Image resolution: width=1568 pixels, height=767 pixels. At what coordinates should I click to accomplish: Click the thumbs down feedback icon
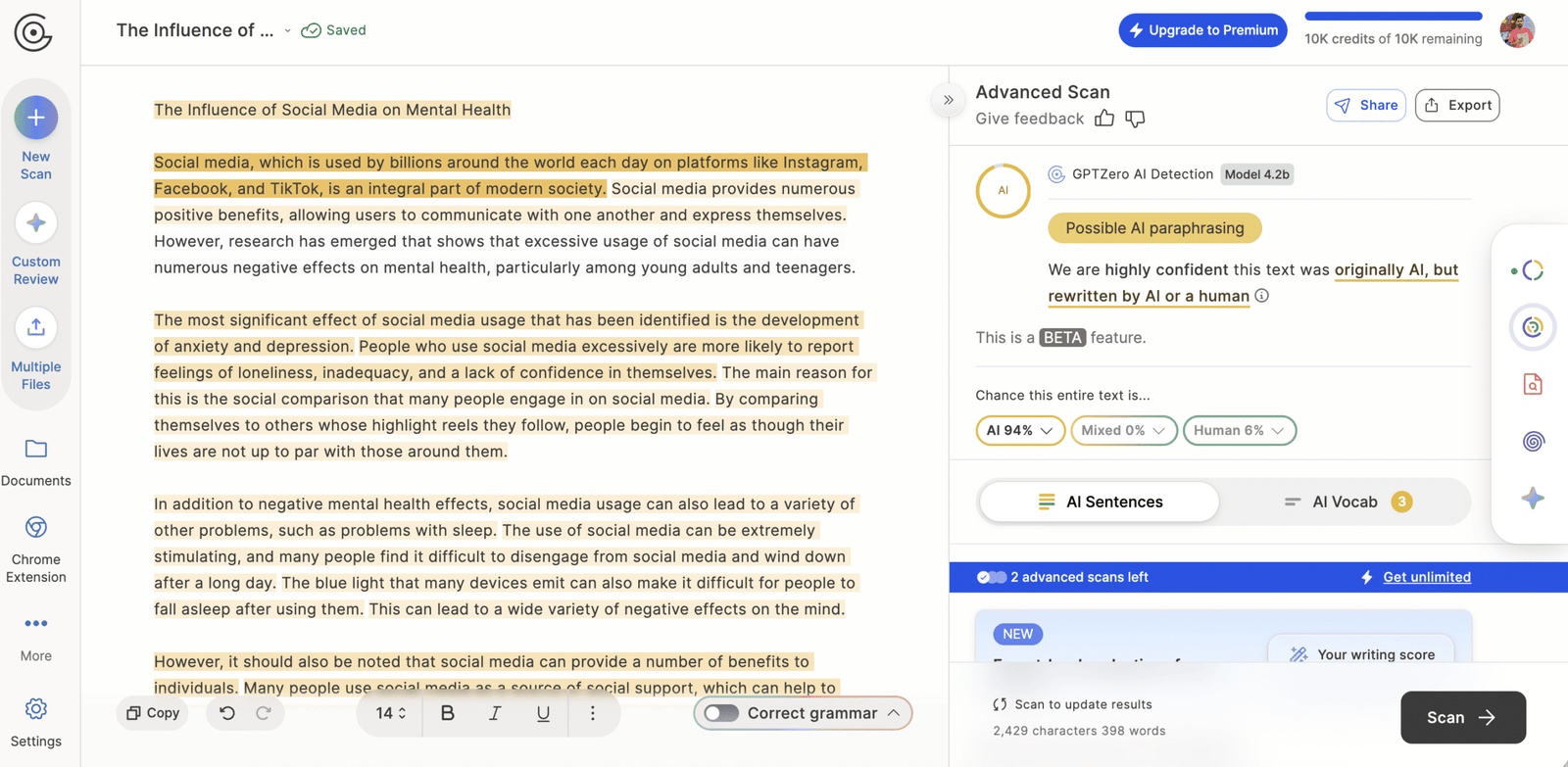click(1135, 119)
